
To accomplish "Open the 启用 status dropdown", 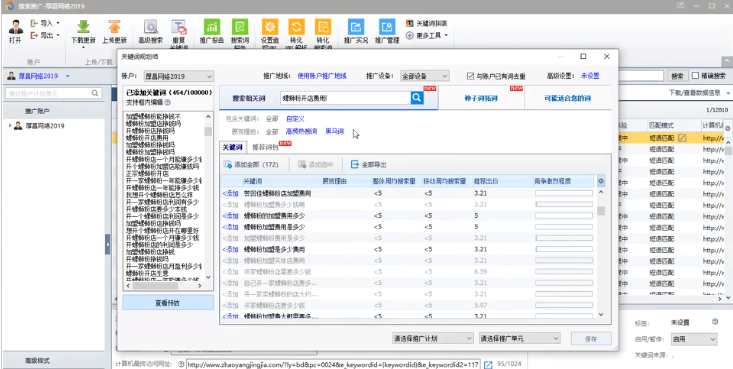I will click(x=693, y=339).
